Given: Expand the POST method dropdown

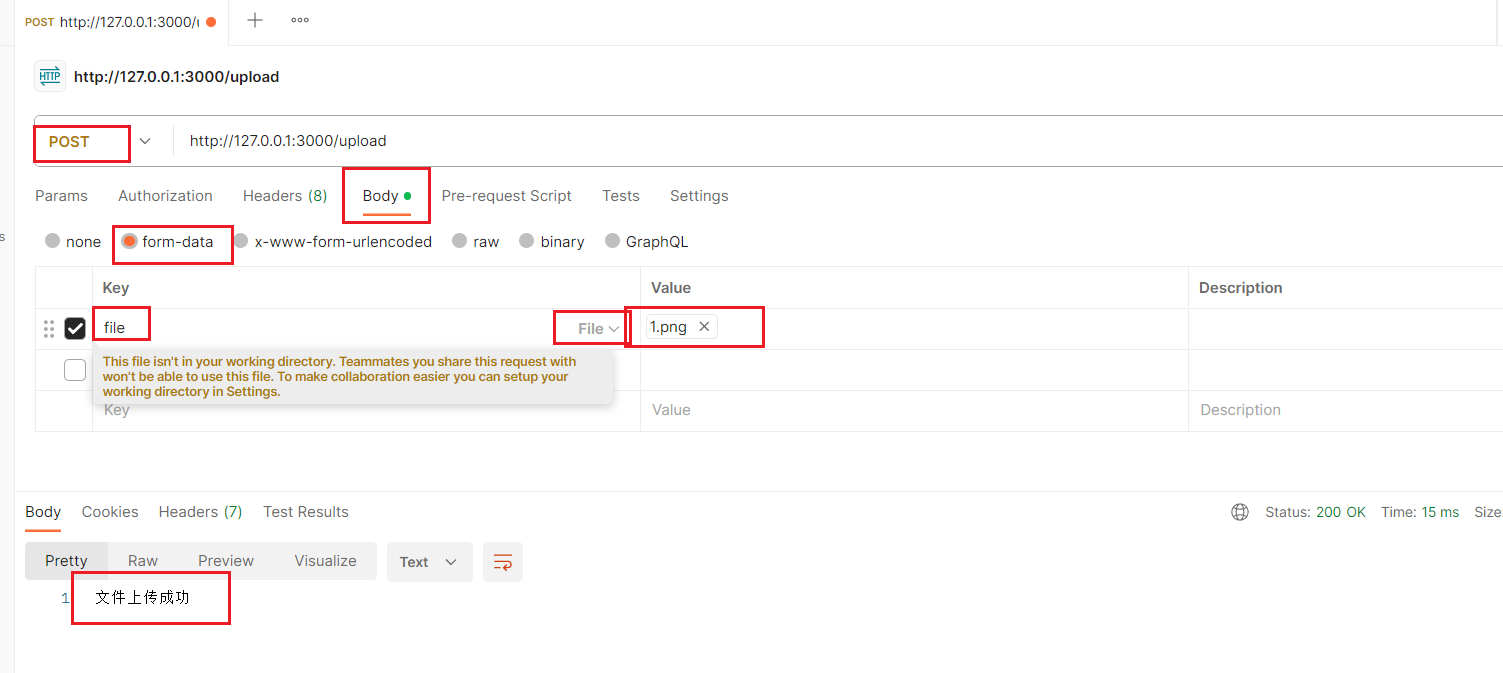Looking at the screenshot, I should tap(145, 141).
